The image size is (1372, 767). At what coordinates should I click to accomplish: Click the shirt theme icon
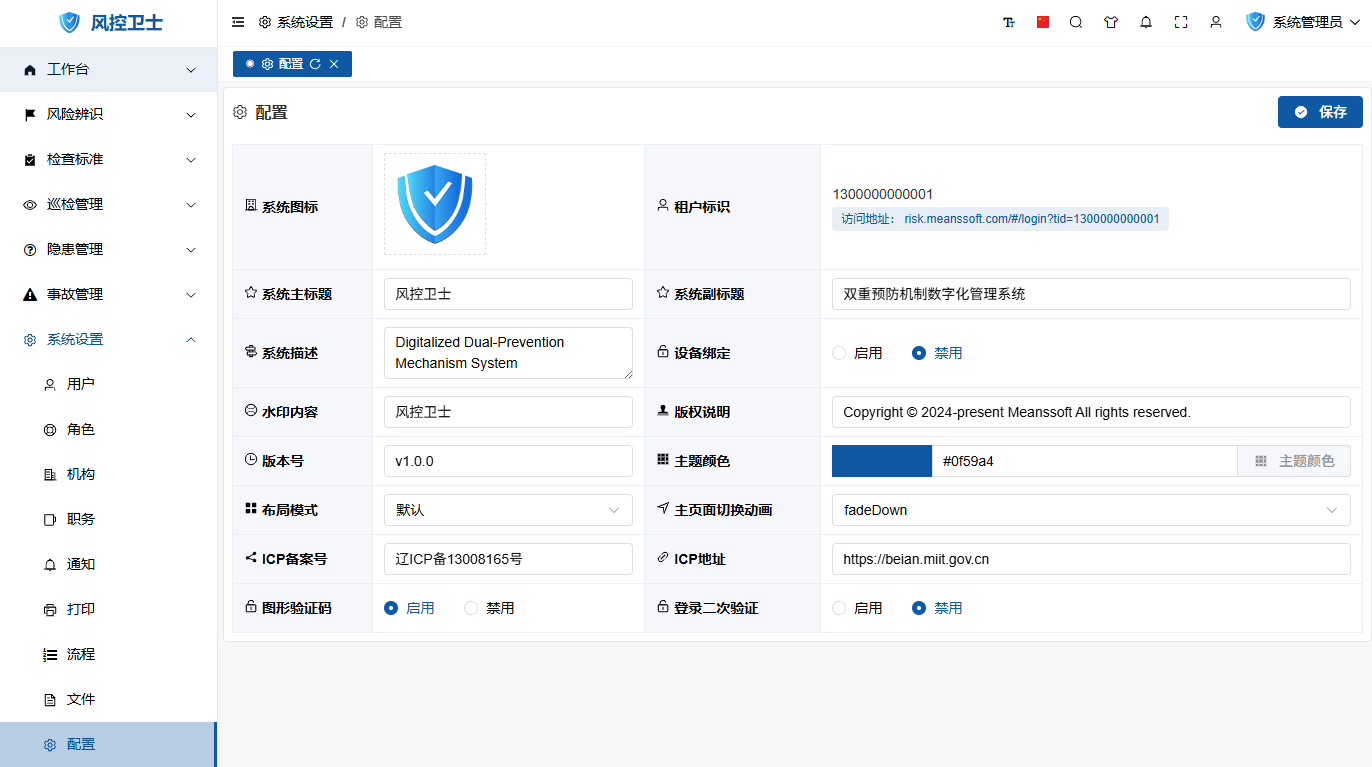tap(1111, 22)
